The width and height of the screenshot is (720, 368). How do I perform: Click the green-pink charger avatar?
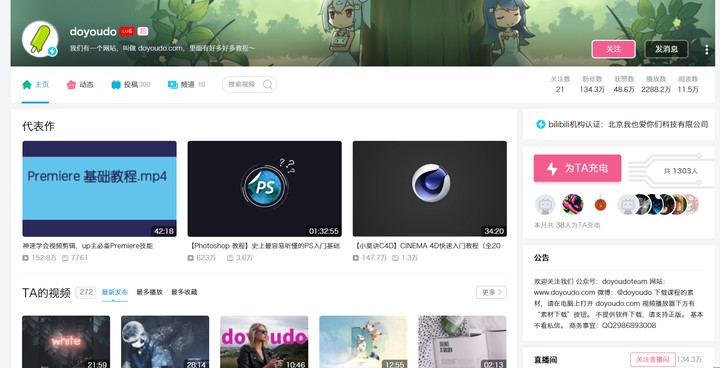(x=573, y=204)
